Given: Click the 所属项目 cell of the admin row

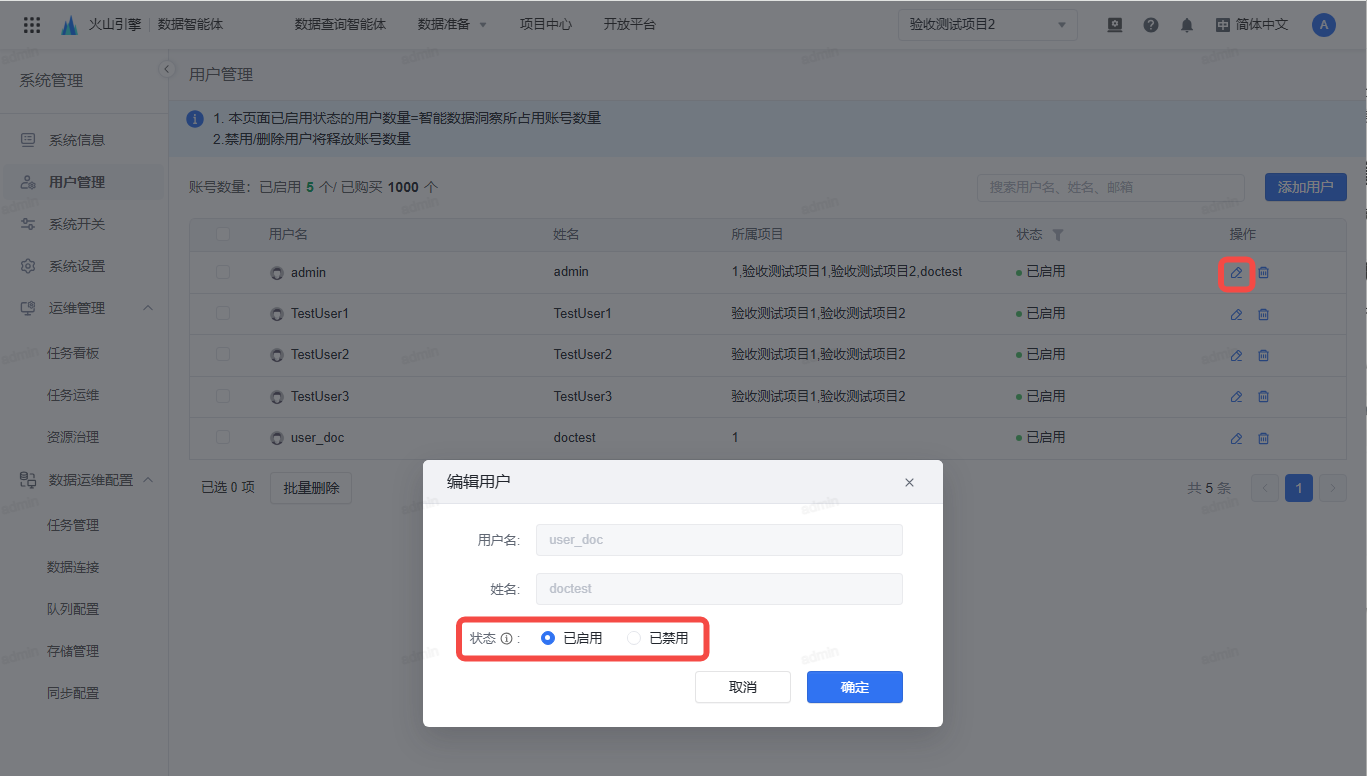Looking at the screenshot, I should (x=846, y=272).
